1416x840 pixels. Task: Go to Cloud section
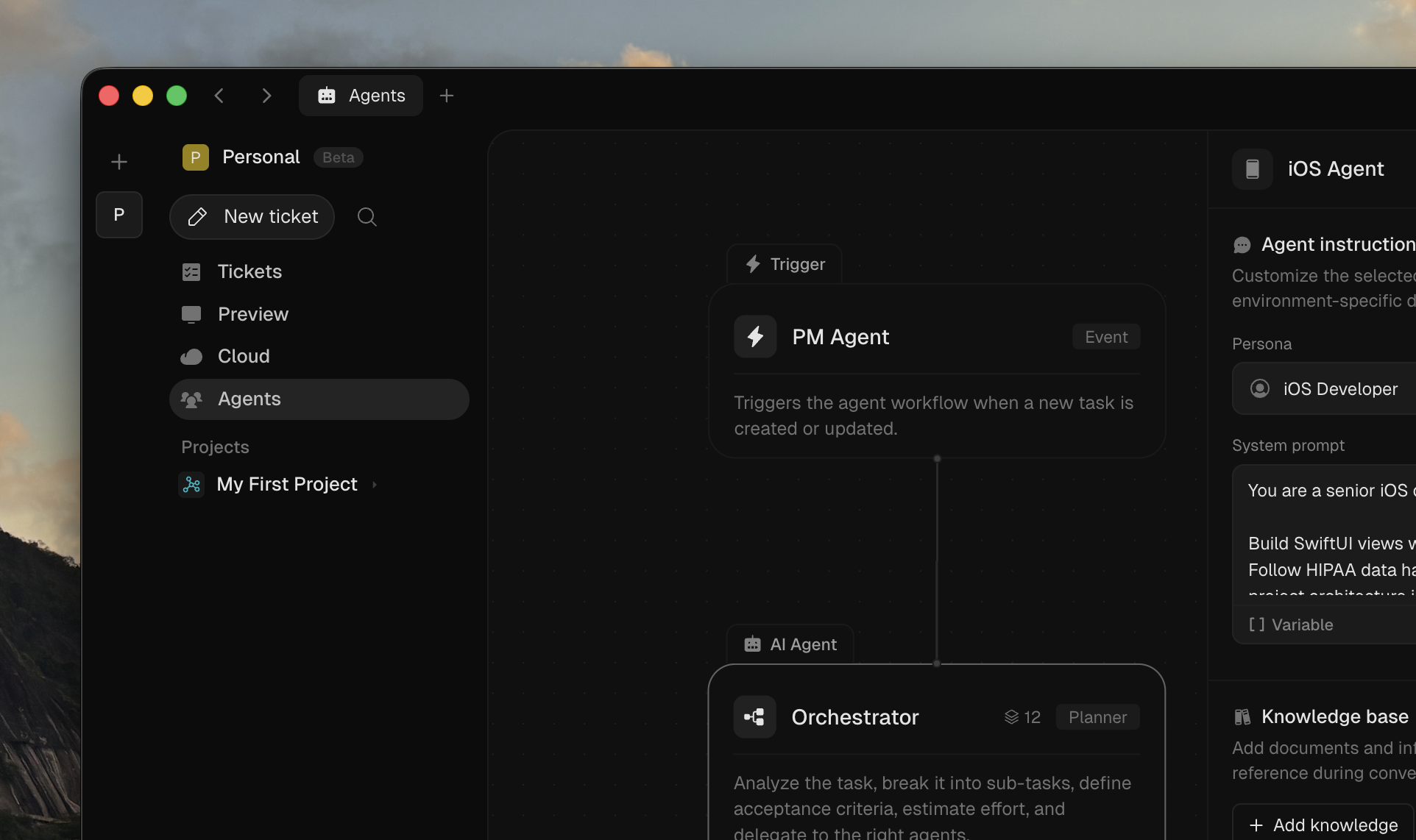pyautogui.click(x=243, y=357)
